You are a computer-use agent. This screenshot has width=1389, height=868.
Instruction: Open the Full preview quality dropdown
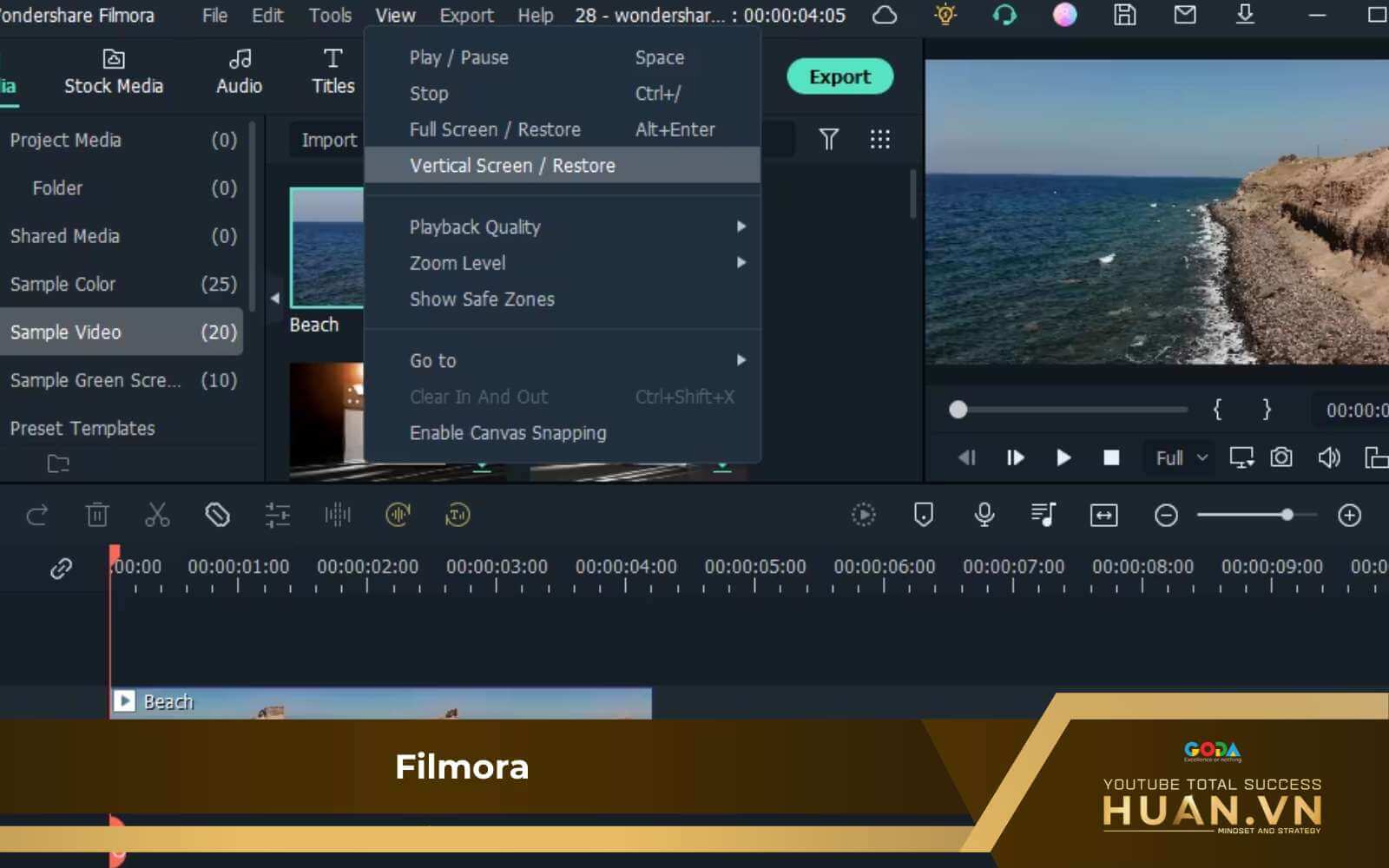coord(1181,457)
